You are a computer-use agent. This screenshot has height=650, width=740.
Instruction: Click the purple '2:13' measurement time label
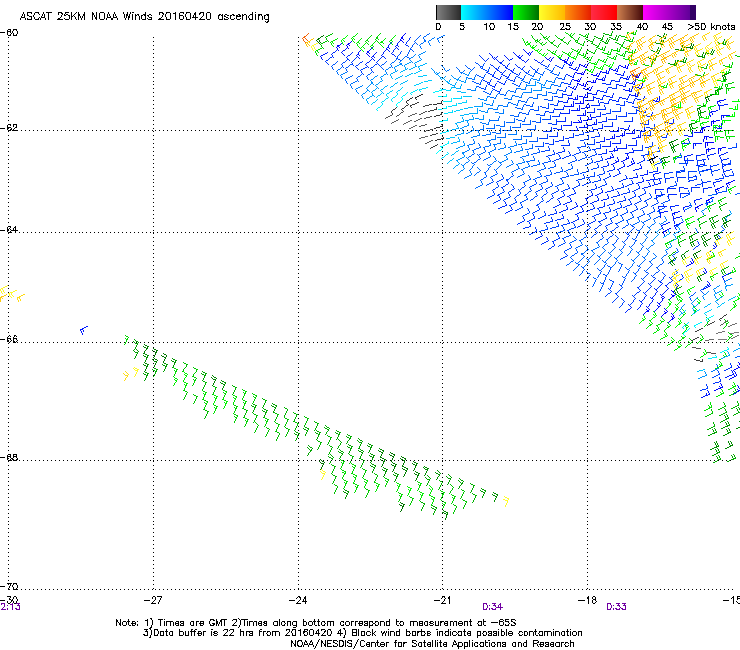click(10, 607)
